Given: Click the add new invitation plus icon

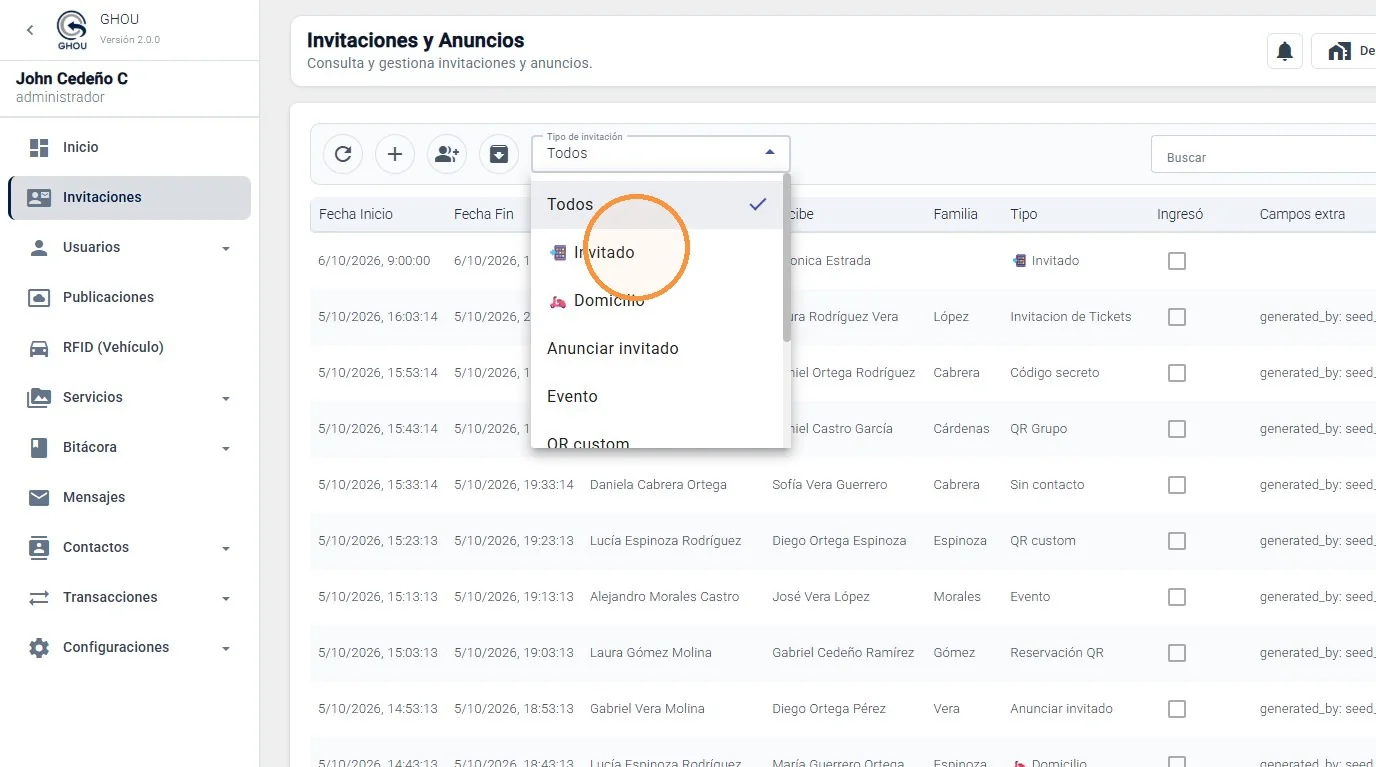Looking at the screenshot, I should (395, 154).
